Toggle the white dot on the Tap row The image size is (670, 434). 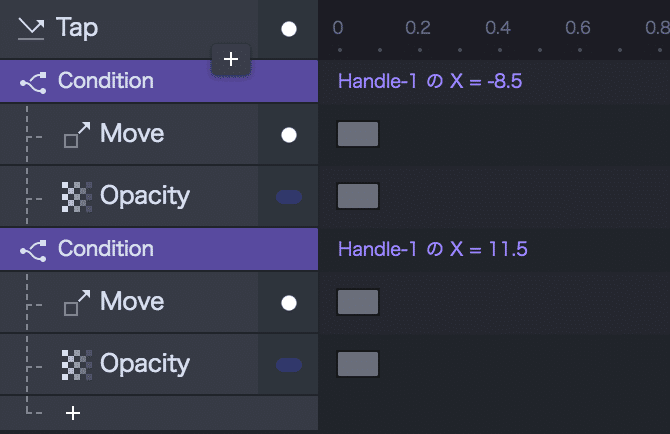(x=289, y=29)
